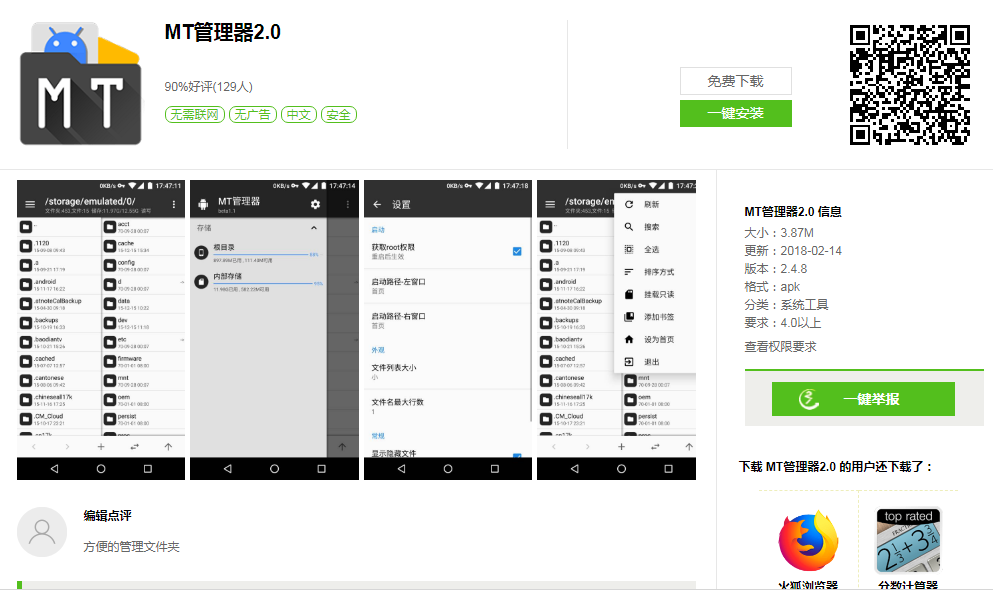The width and height of the screenshot is (993, 590).
Task: Click the 免费下载 button
Action: (x=735, y=81)
